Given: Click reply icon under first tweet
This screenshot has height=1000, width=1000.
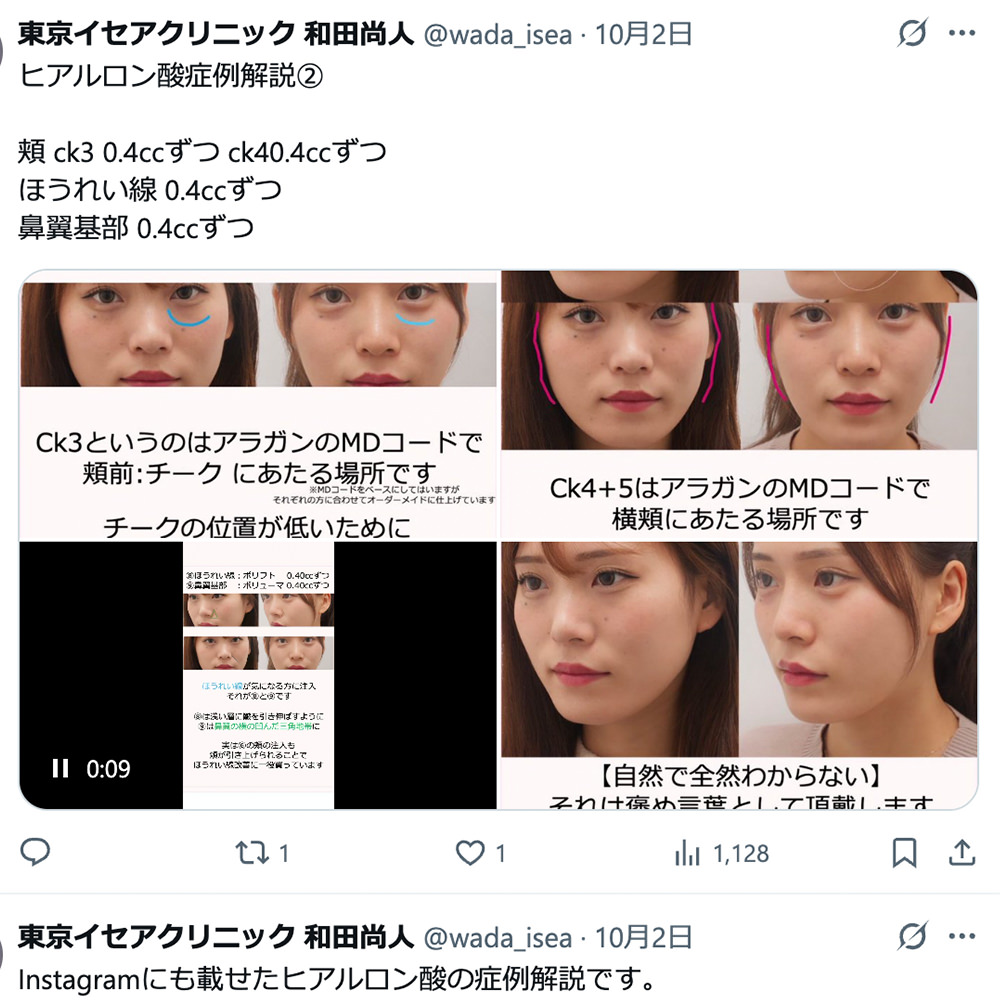Looking at the screenshot, I should click(x=35, y=852).
